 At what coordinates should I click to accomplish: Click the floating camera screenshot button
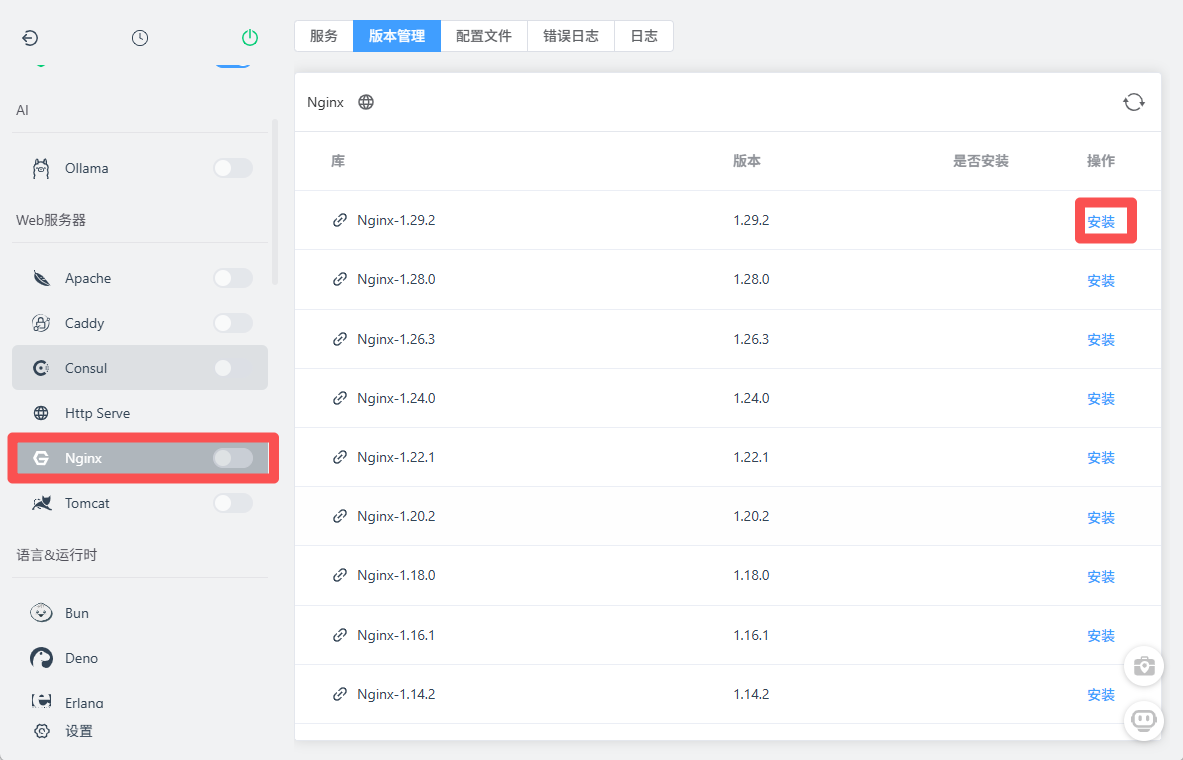1144,666
